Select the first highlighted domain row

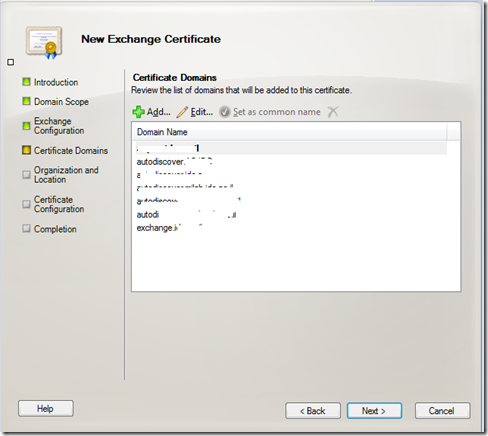click(290, 148)
